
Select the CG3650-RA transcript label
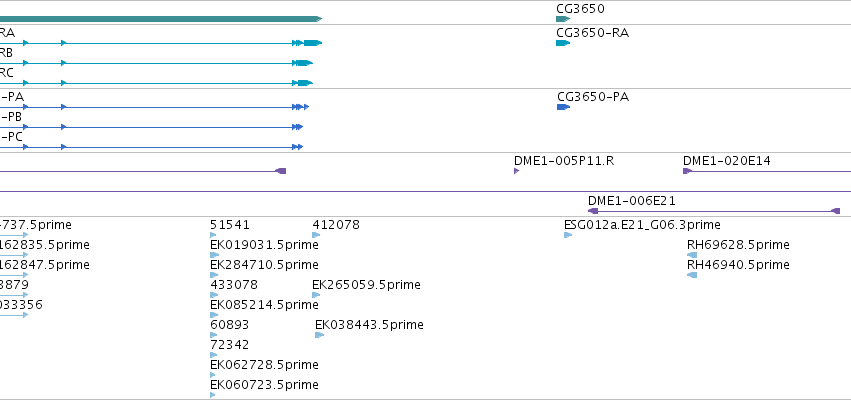click(593, 33)
